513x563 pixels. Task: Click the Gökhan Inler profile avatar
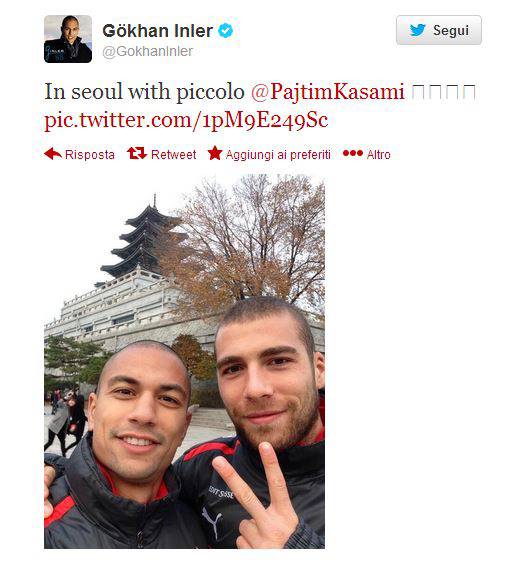68,39
